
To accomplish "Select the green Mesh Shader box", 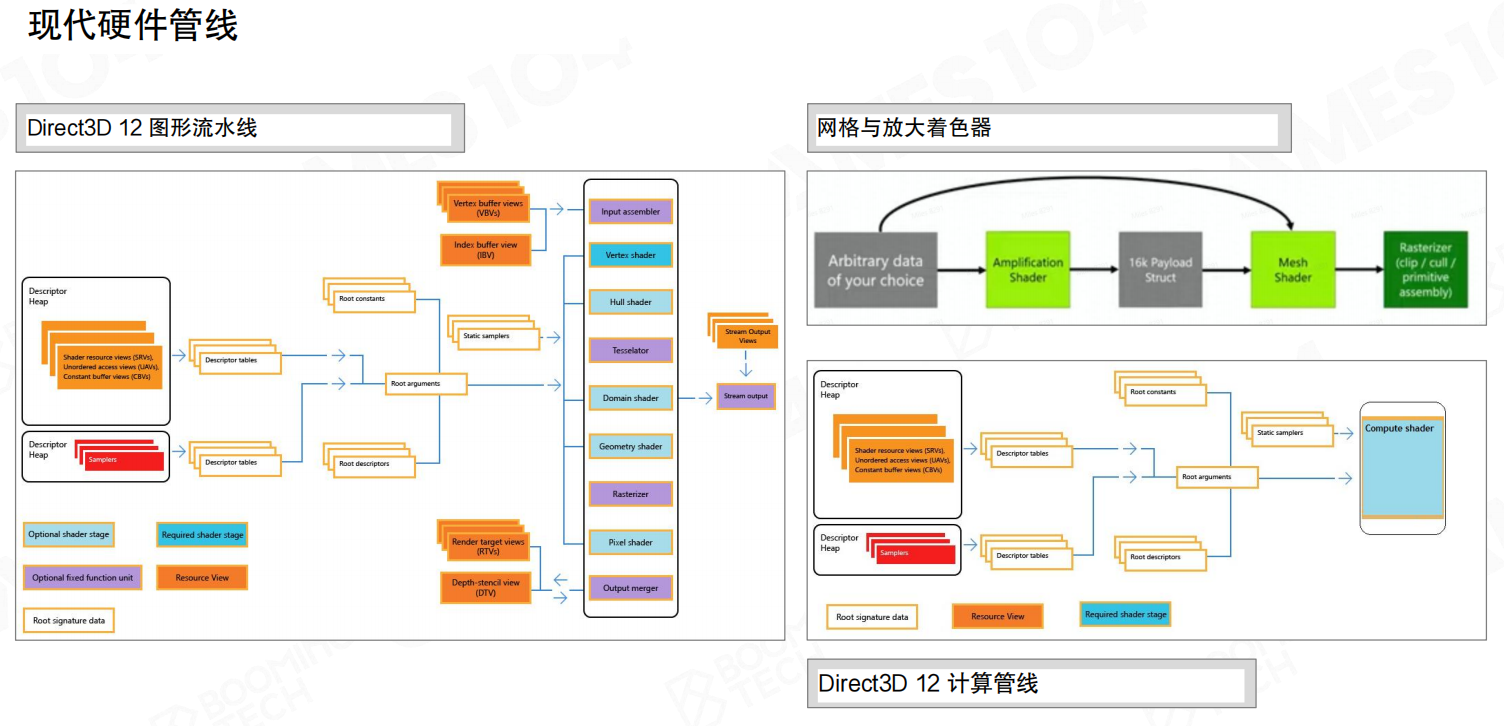I will [x=1292, y=270].
